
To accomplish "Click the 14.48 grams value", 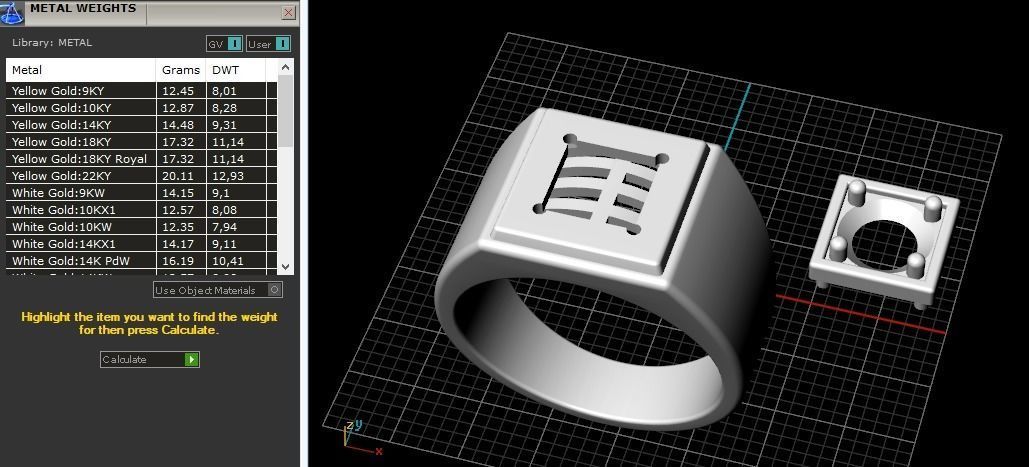I will click(x=178, y=125).
